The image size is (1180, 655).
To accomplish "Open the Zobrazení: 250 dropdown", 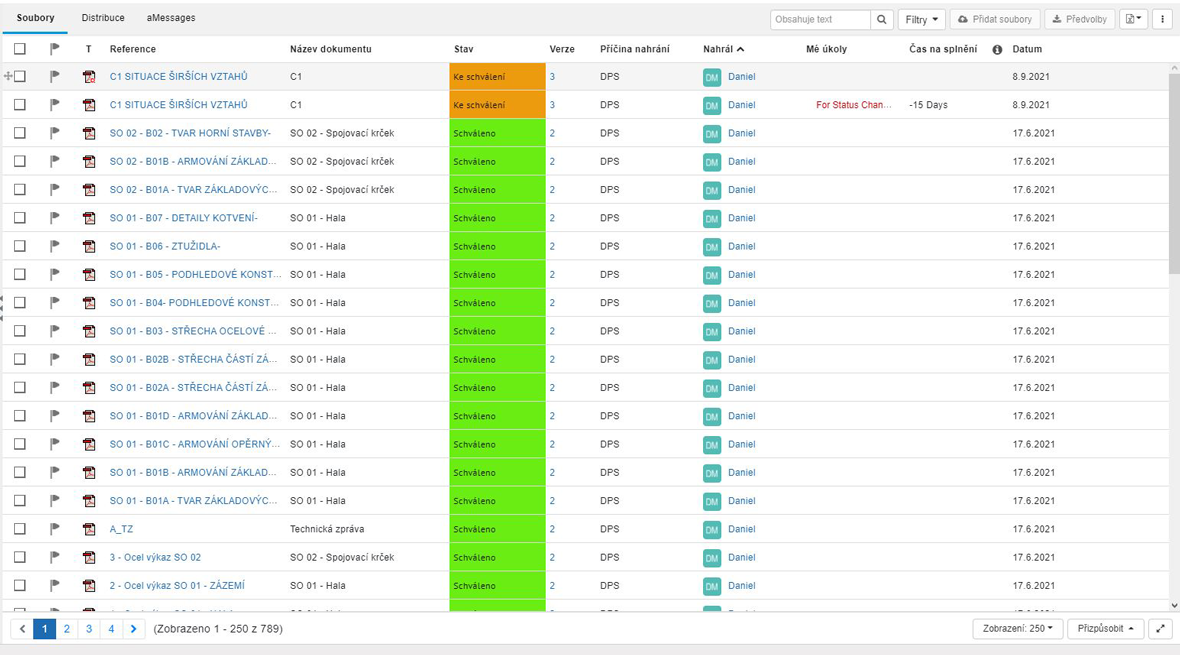I will (x=1017, y=629).
